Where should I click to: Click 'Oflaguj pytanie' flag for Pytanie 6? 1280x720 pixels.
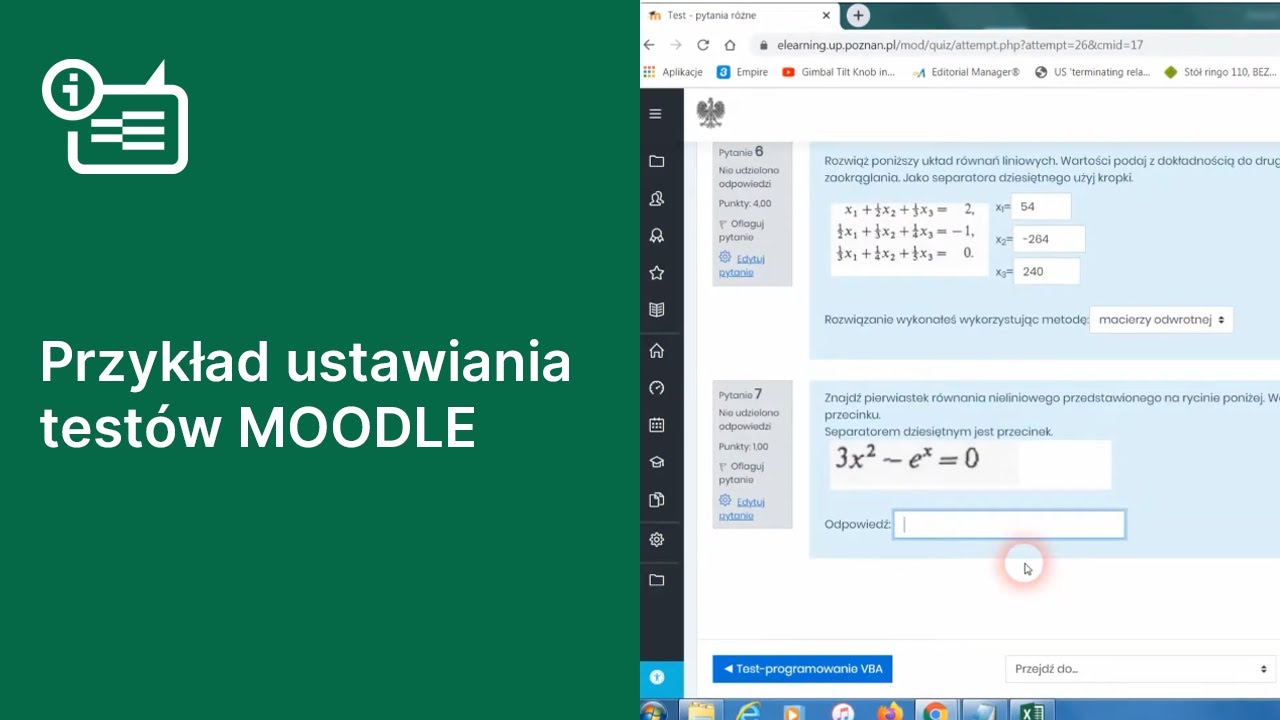[x=741, y=230]
